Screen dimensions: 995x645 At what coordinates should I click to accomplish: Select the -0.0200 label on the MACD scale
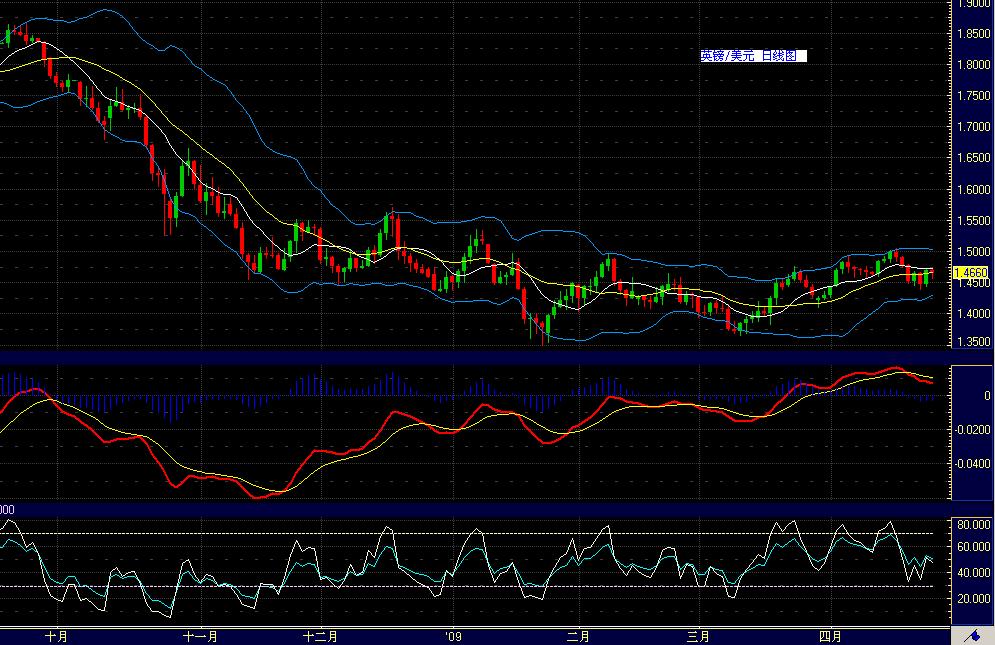click(x=972, y=430)
